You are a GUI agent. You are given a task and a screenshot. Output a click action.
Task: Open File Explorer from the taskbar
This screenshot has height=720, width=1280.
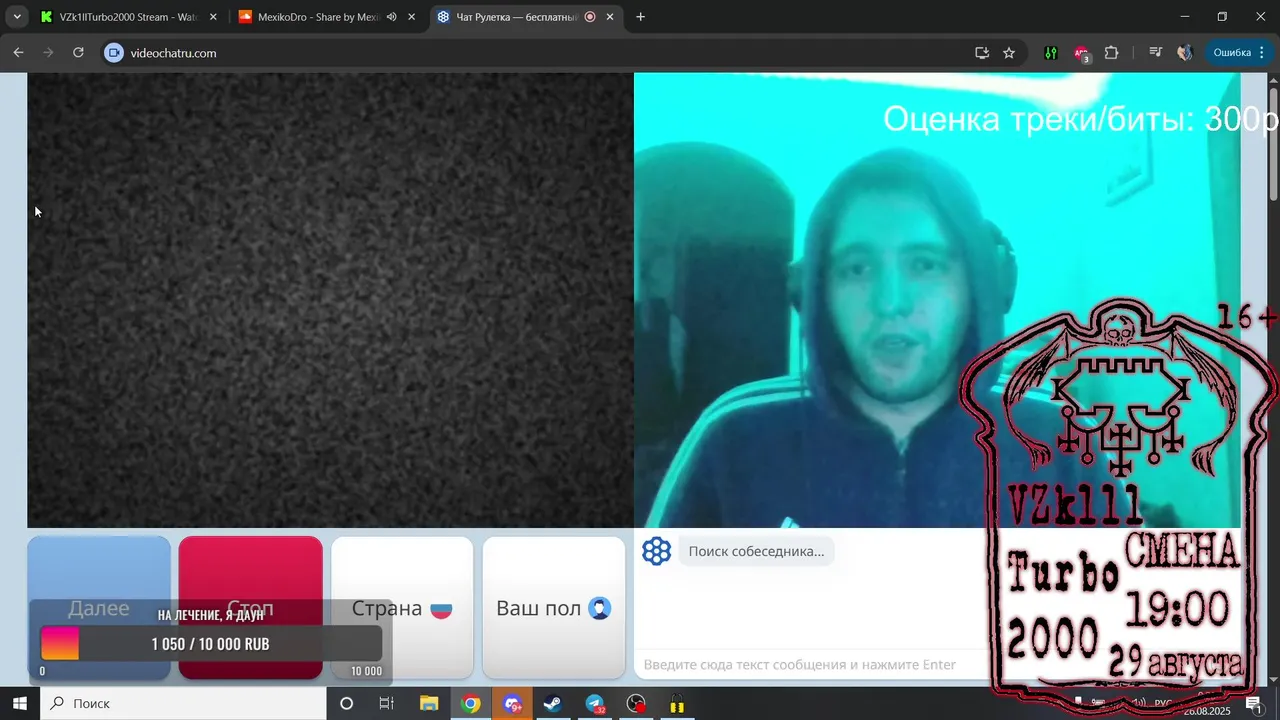coord(428,704)
